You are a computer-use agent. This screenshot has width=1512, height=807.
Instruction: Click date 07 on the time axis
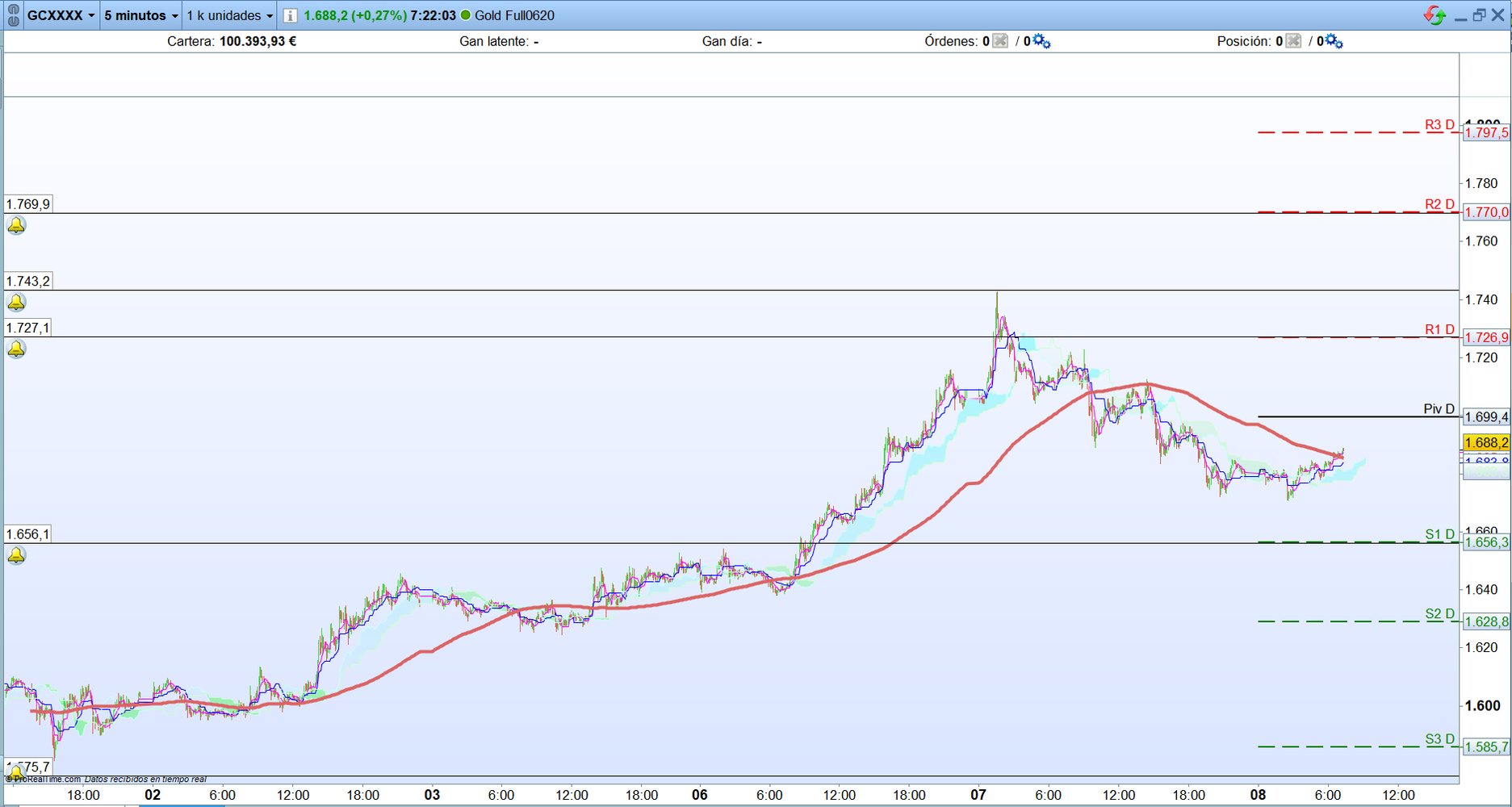978,795
